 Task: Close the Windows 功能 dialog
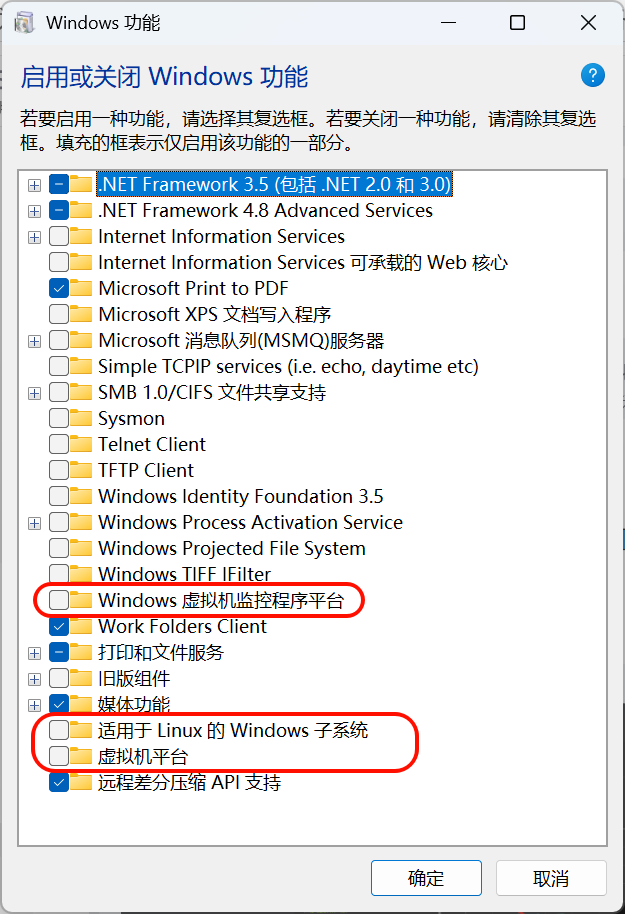coord(588,23)
